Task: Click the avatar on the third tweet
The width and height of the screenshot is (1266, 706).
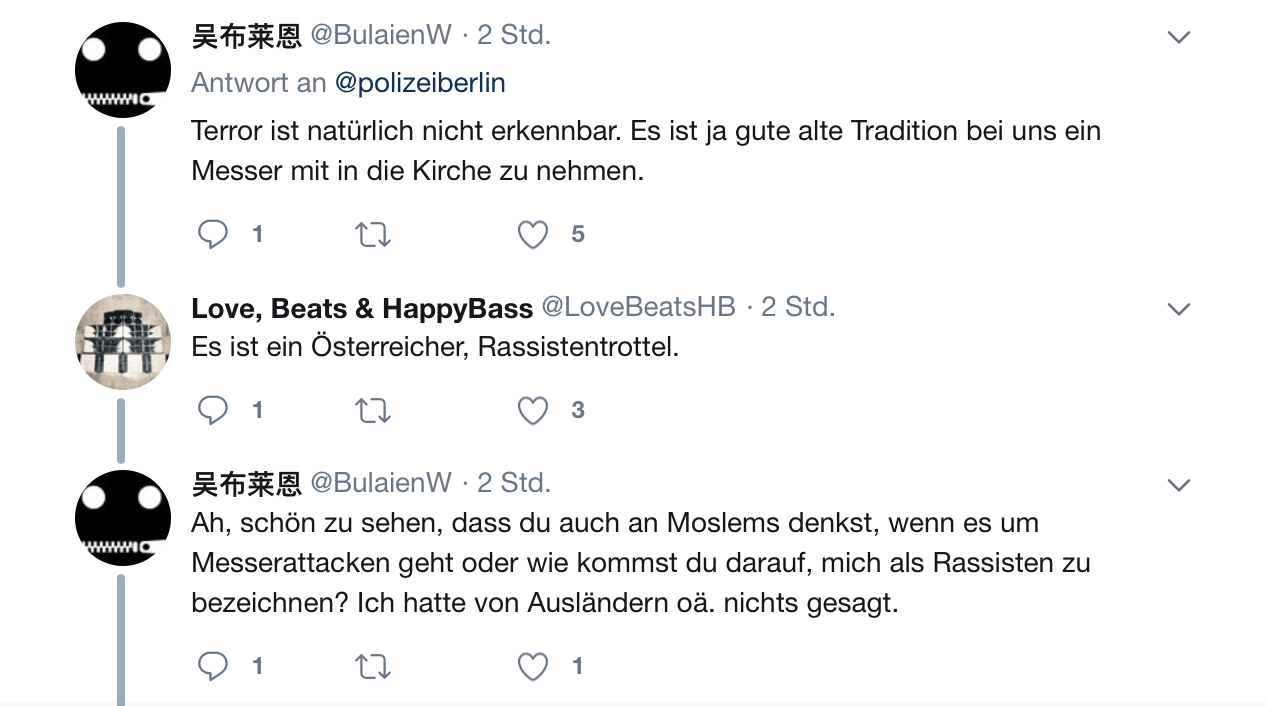Action: [123, 518]
